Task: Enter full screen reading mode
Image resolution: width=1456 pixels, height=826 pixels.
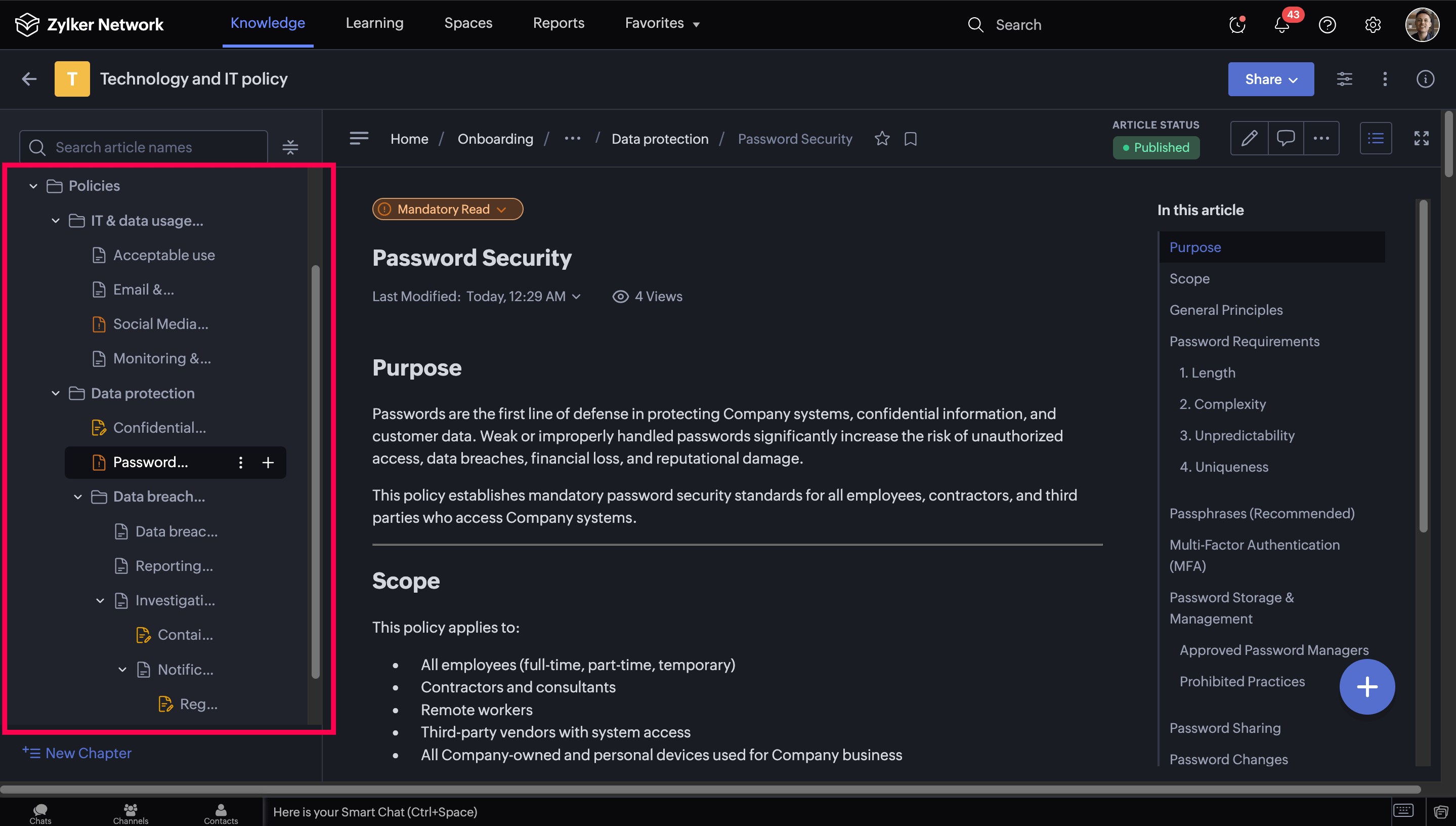Action: click(x=1421, y=138)
